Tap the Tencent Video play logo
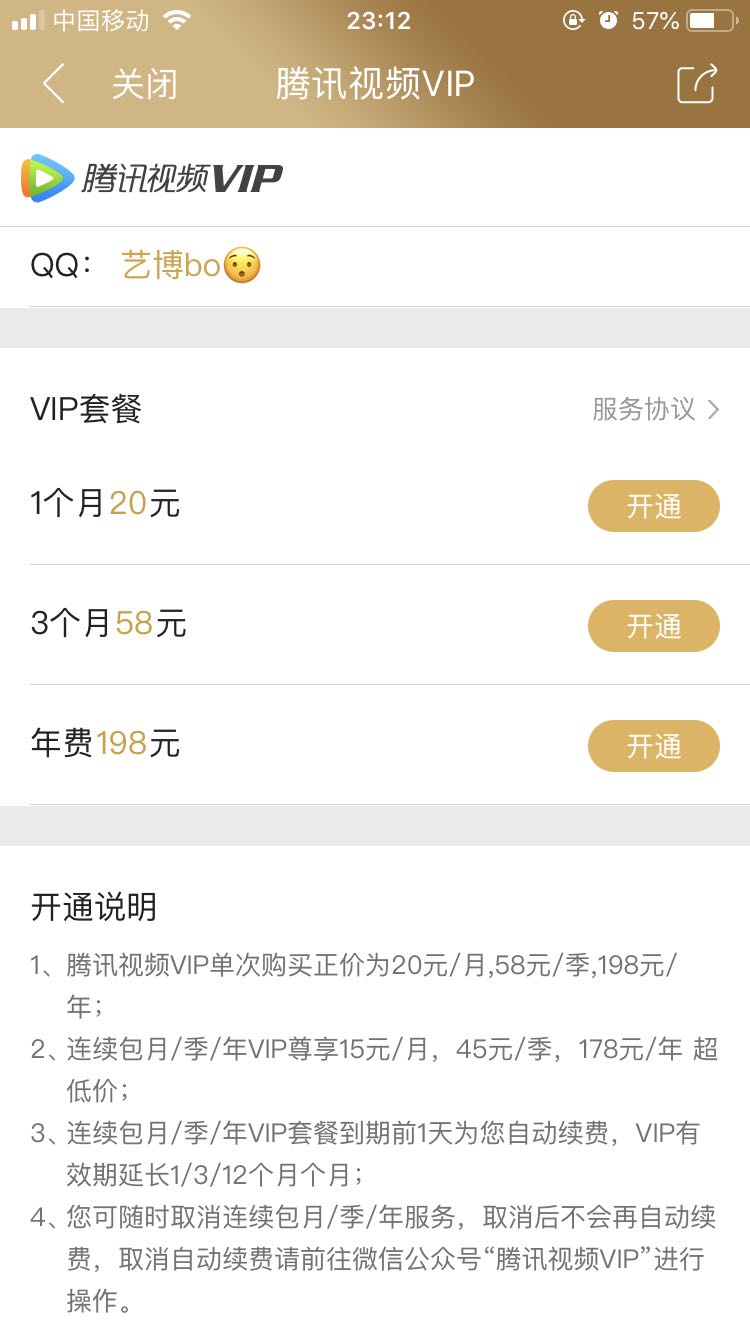Viewport: 750px width, 1334px height. (47, 178)
